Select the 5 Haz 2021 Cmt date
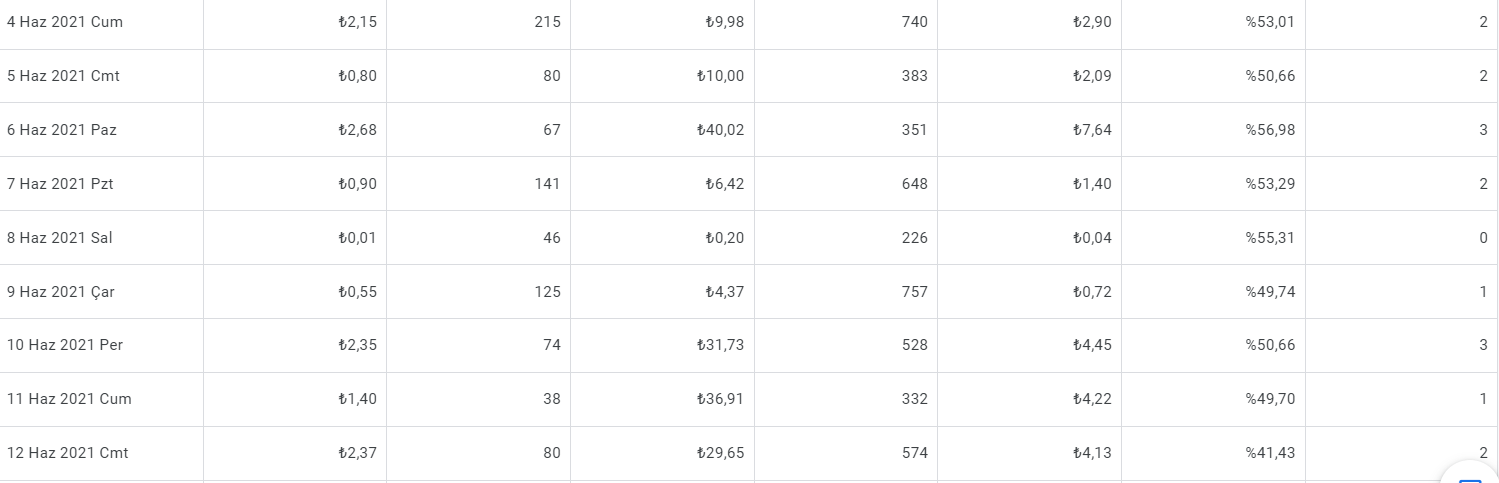This screenshot has width=1499, height=483. (x=63, y=76)
